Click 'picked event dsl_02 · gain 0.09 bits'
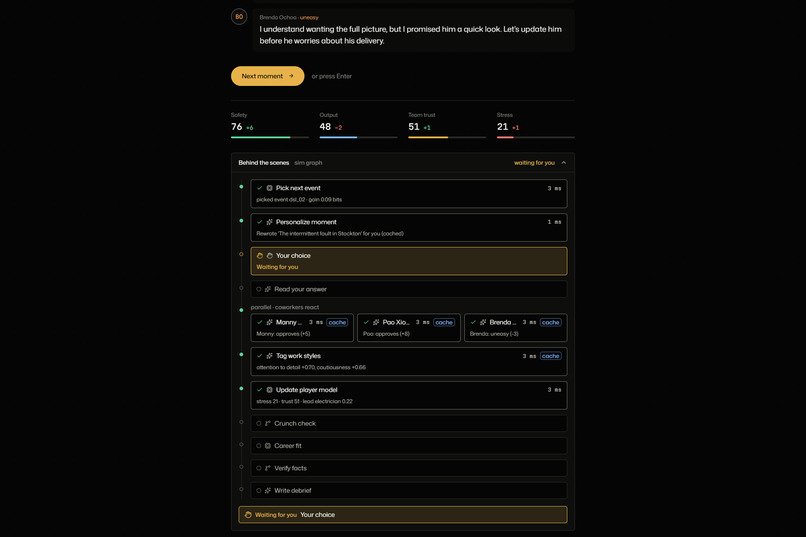The width and height of the screenshot is (806, 537). pyautogui.click(x=299, y=199)
